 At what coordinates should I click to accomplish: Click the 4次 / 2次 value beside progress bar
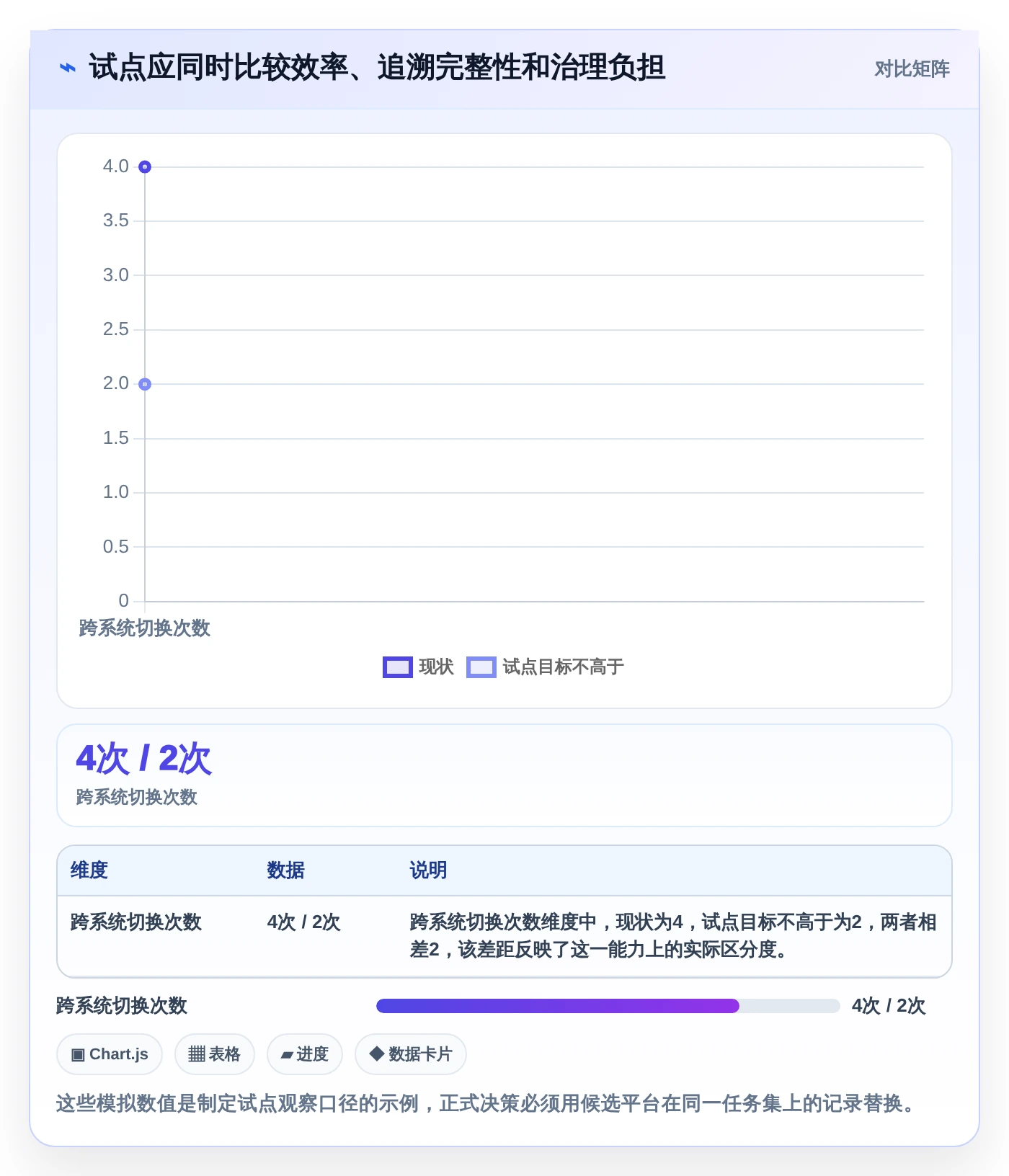tap(888, 1006)
